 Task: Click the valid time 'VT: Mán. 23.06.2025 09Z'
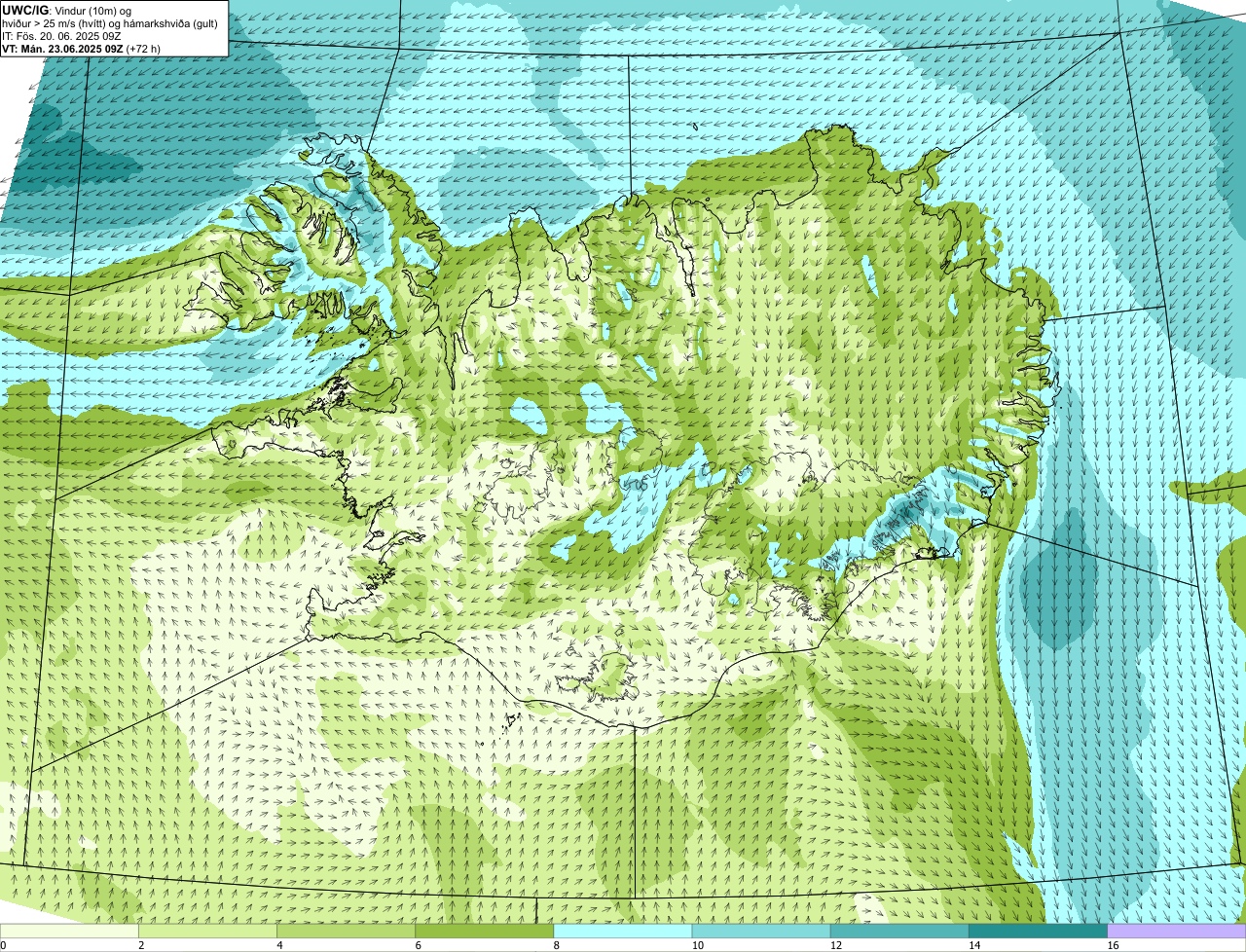(x=62, y=48)
